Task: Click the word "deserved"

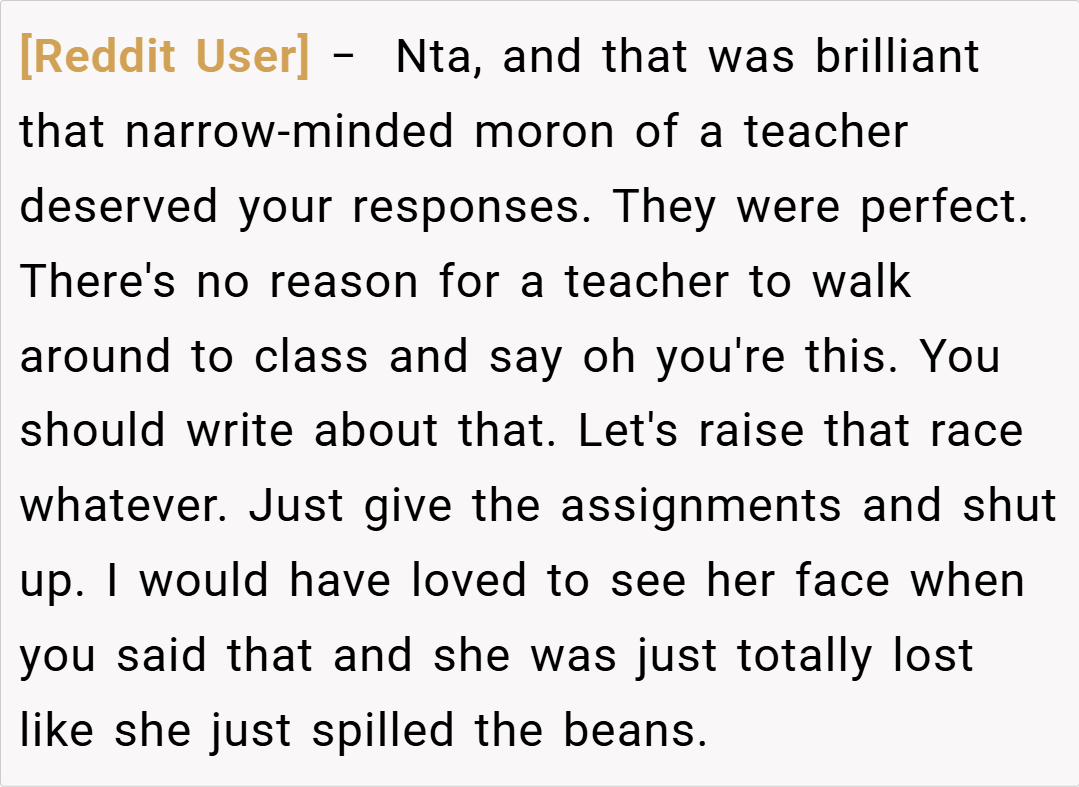Action: [x=119, y=207]
